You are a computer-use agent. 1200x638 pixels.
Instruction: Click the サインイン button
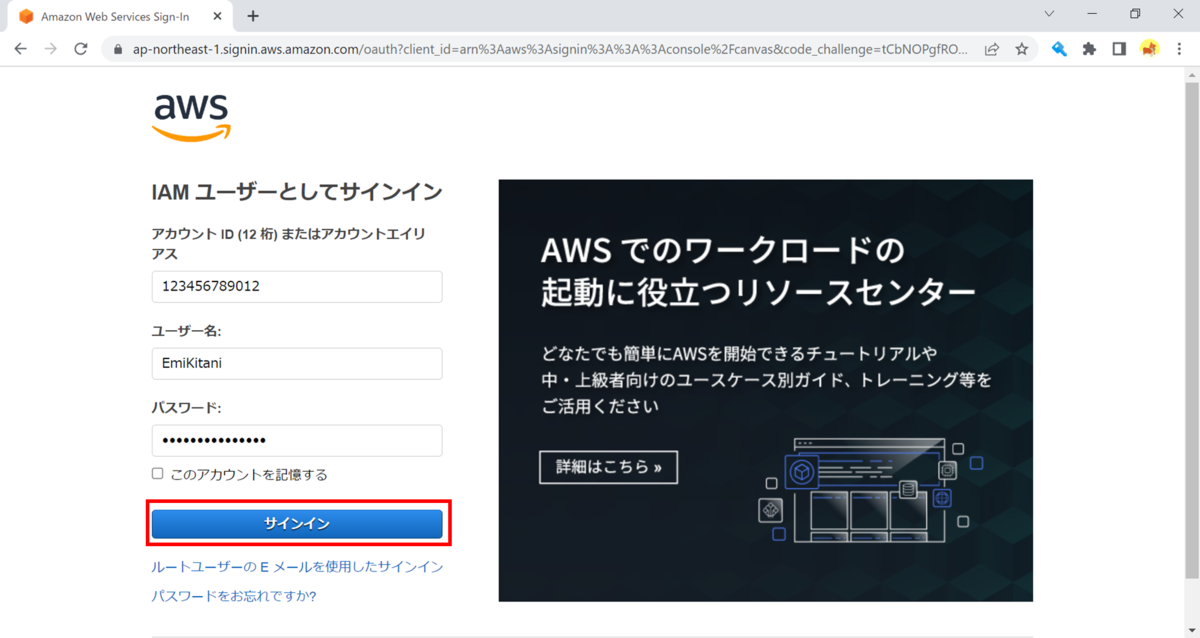click(297, 524)
